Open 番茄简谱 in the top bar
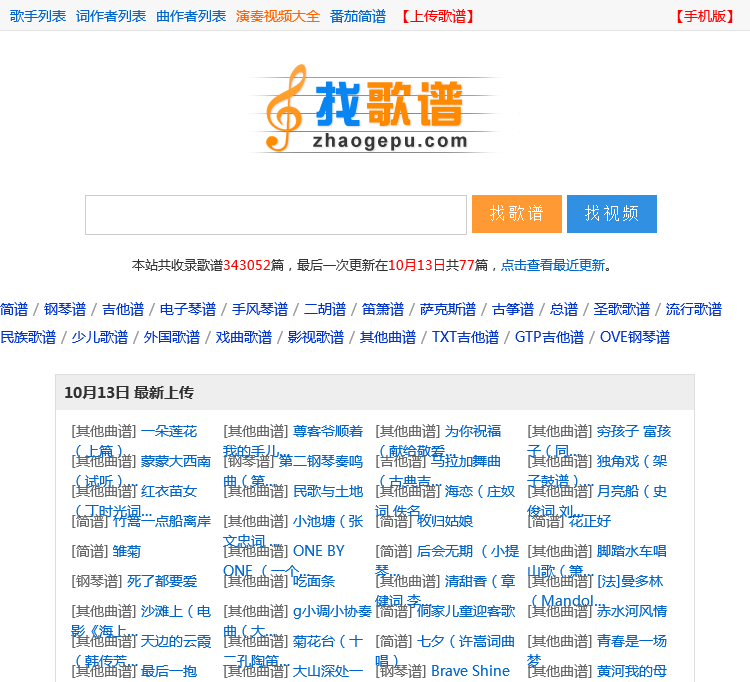Screen dimensions: 750x682 [x=358, y=16]
